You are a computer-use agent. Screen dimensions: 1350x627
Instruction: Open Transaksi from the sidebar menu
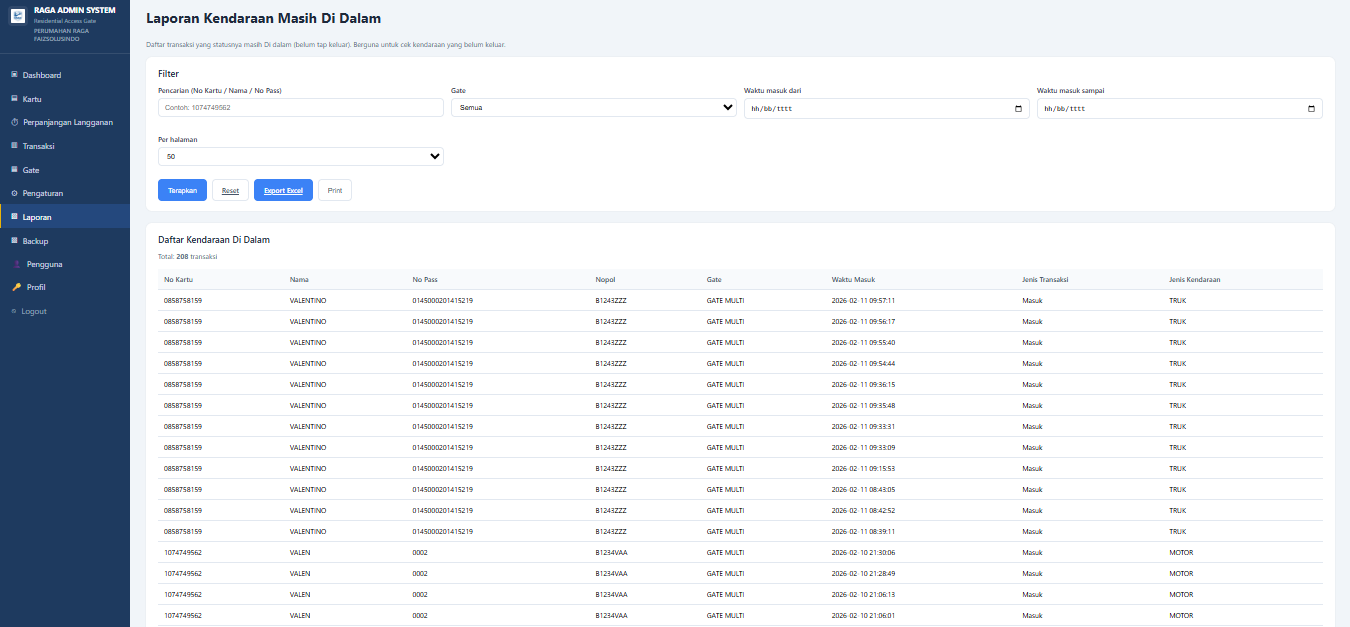coord(38,146)
